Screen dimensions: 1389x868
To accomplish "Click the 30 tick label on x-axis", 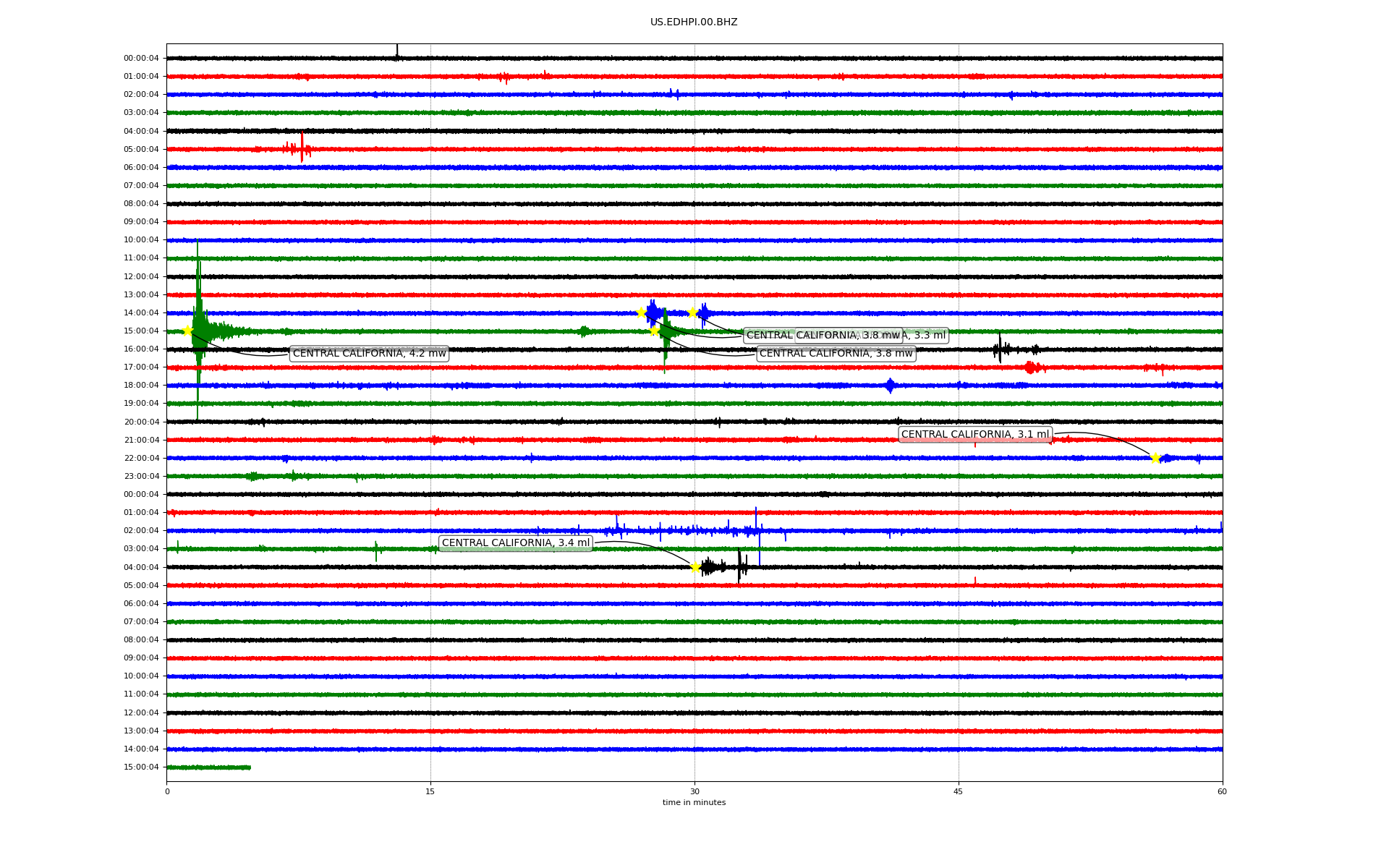I will tap(694, 791).
